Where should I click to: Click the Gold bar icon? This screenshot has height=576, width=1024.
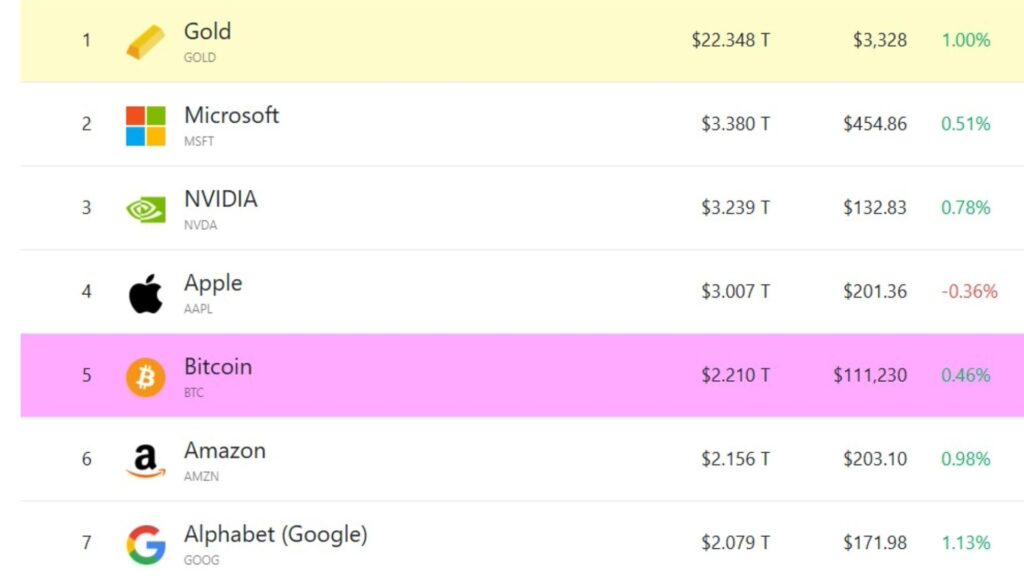point(145,42)
